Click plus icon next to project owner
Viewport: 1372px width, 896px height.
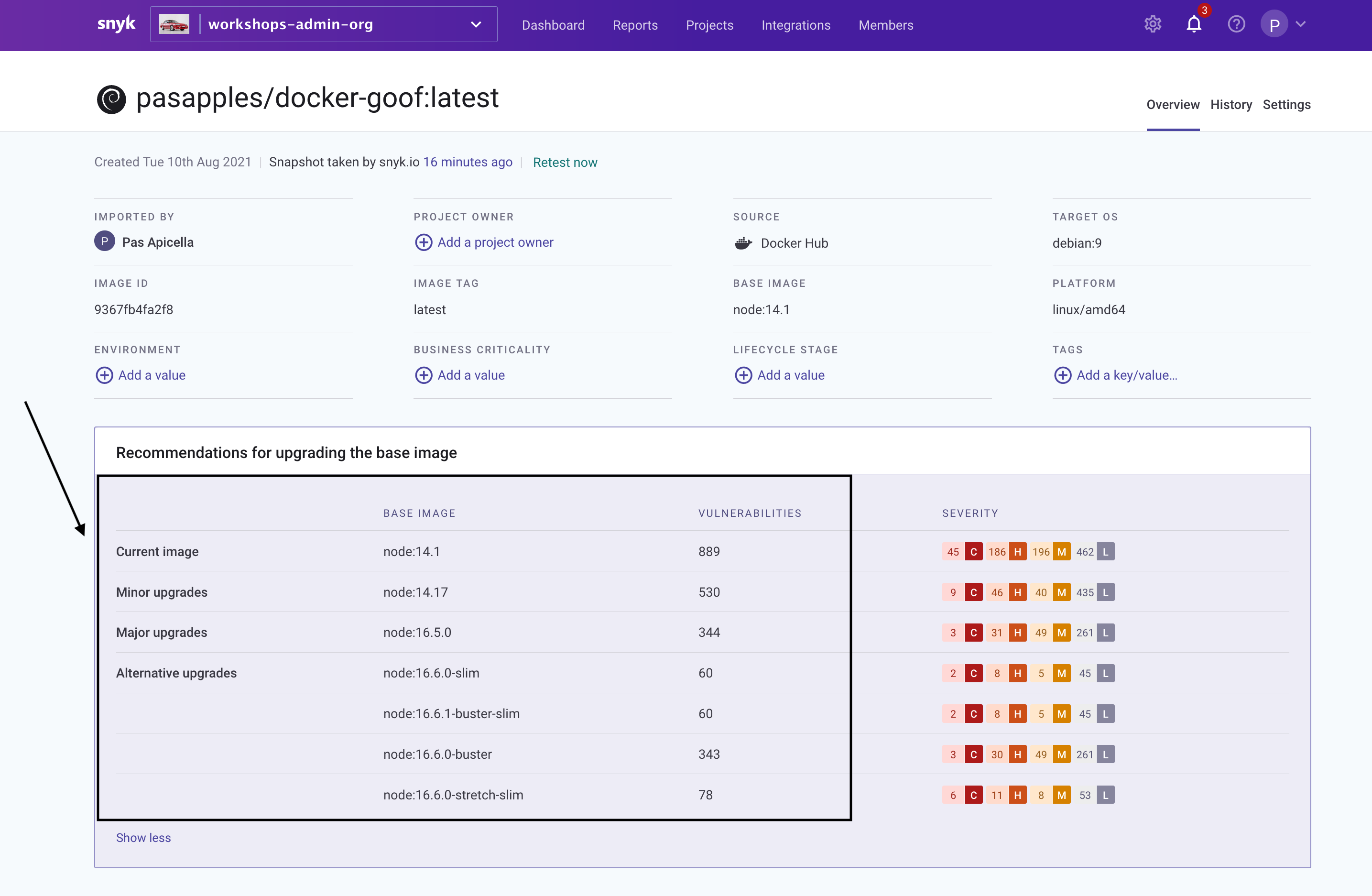click(423, 242)
